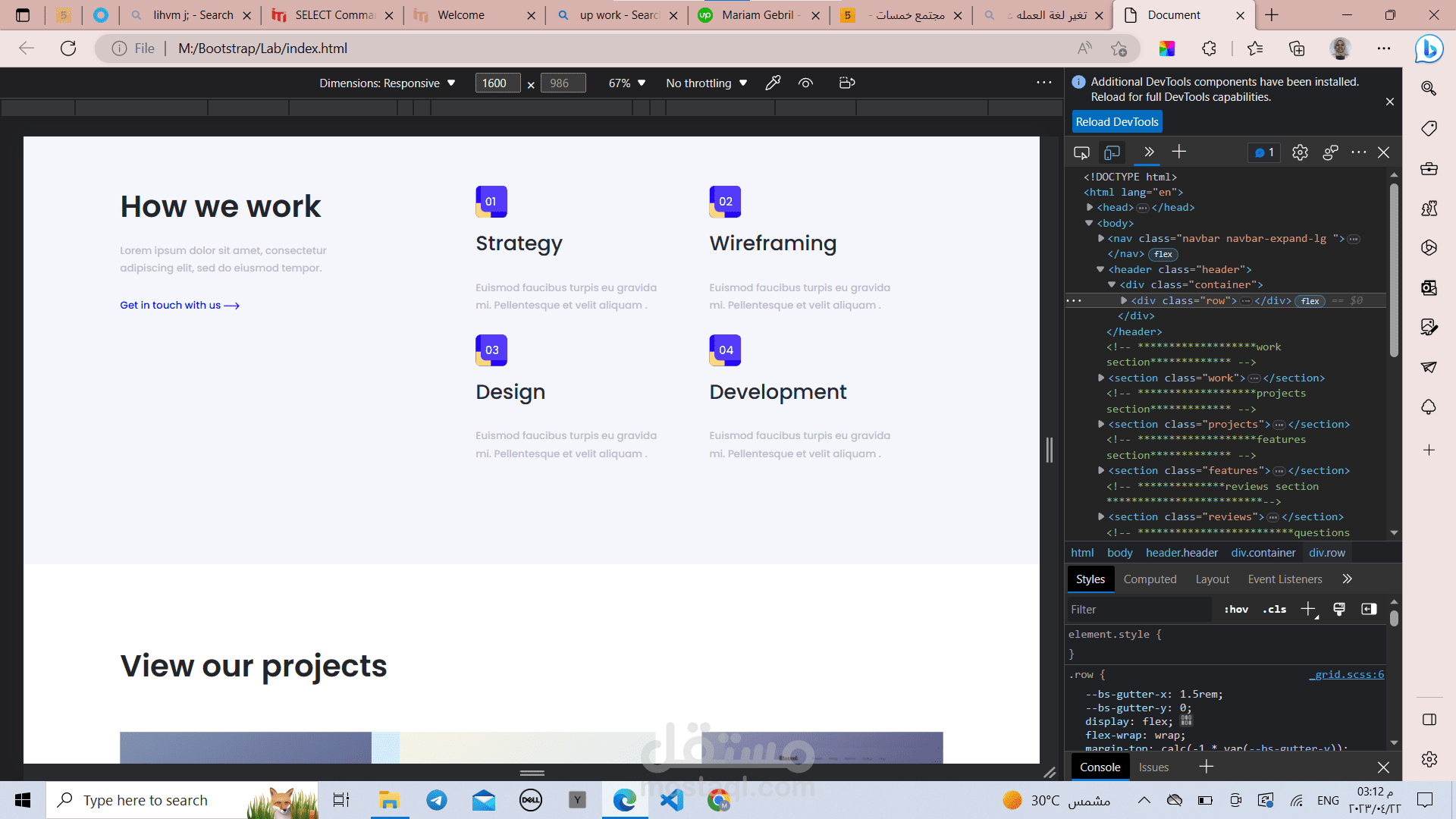The image size is (1456, 819).
Task: Open the No throttling dropdown
Action: tap(706, 83)
